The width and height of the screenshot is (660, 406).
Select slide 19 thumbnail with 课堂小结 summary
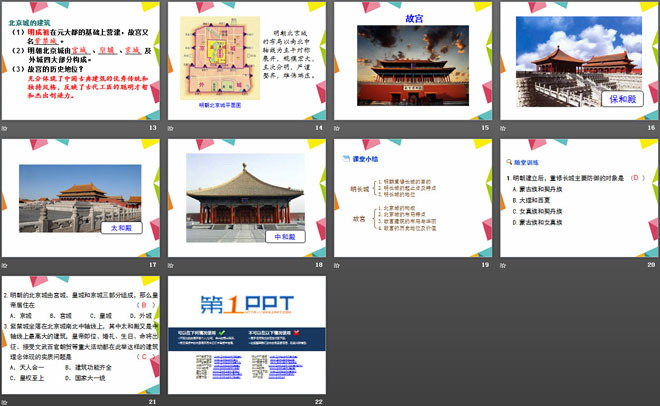(413, 198)
